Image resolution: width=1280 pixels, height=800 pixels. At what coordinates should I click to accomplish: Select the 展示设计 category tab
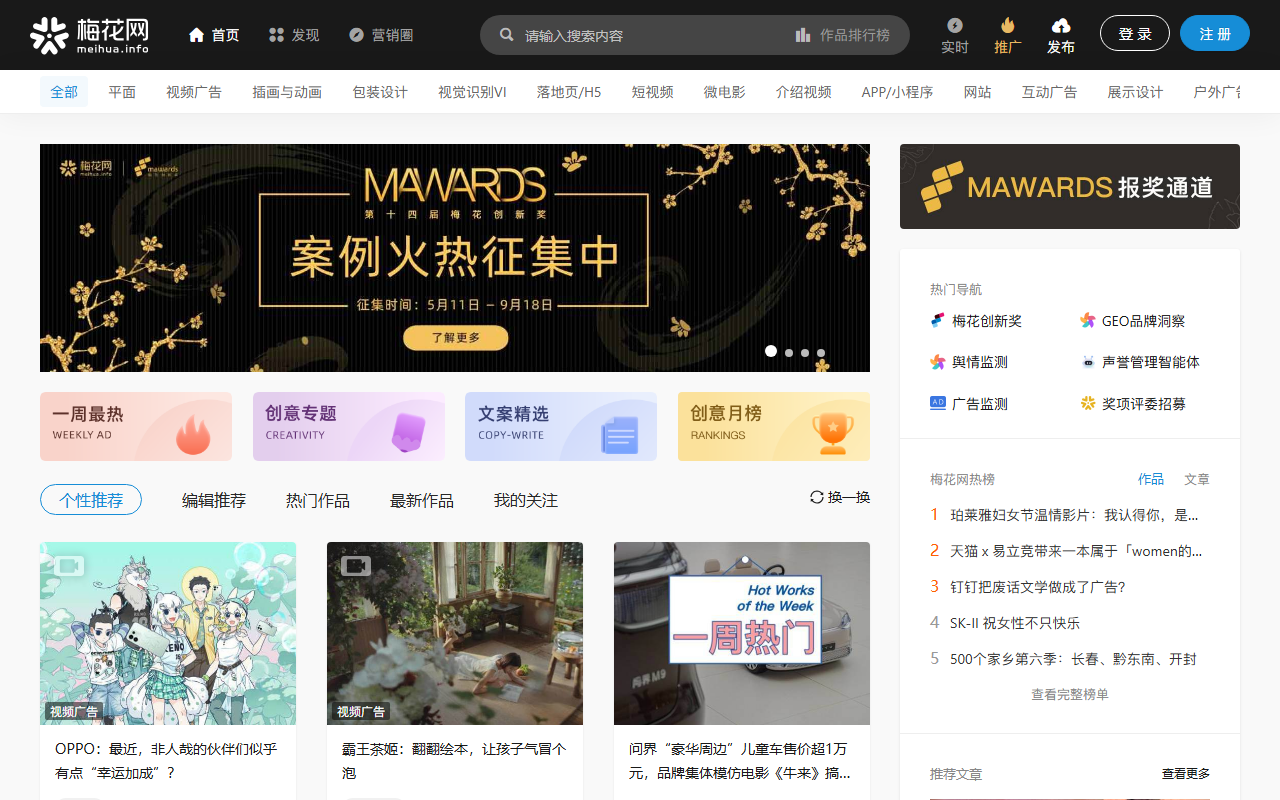point(1135,92)
